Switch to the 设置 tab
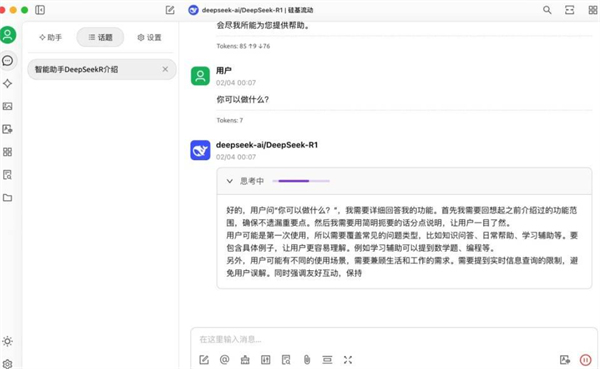This screenshot has width=600, height=369. pos(149,37)
